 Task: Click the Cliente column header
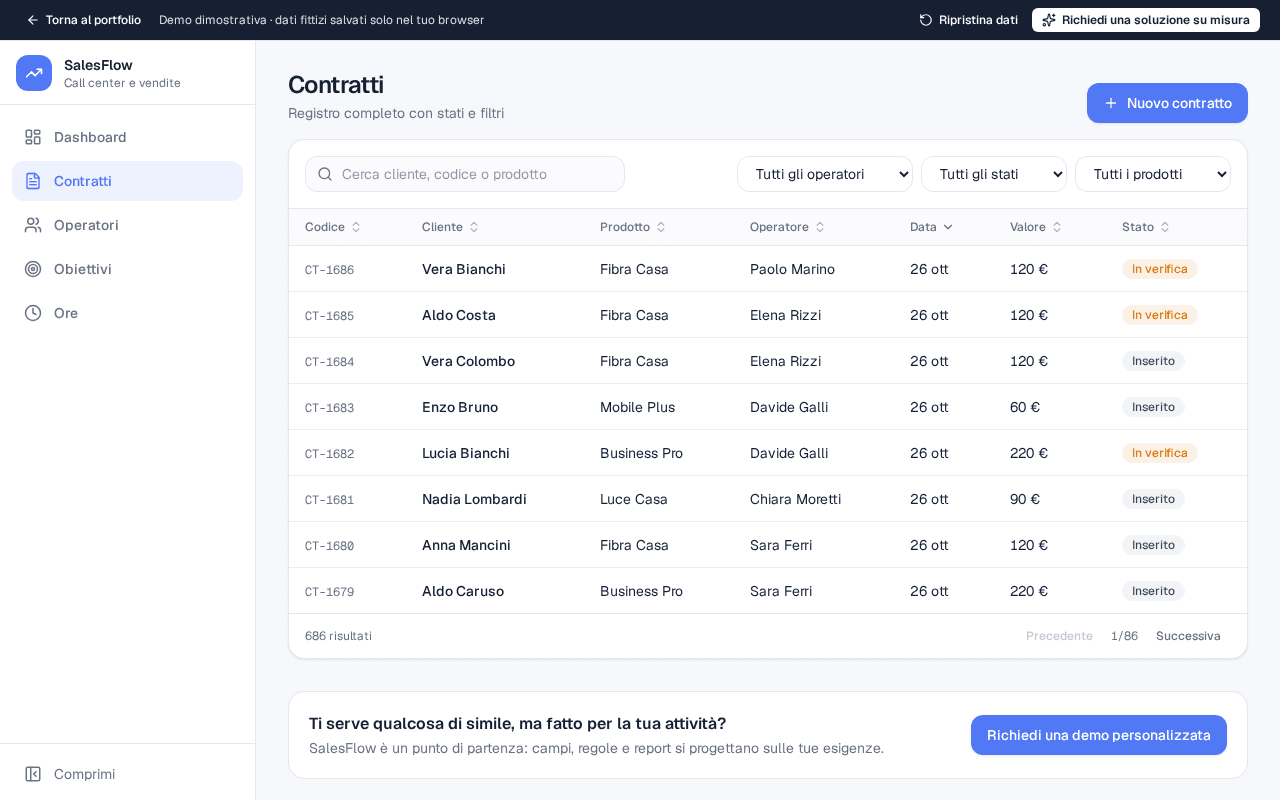click(x=450, y=227)
